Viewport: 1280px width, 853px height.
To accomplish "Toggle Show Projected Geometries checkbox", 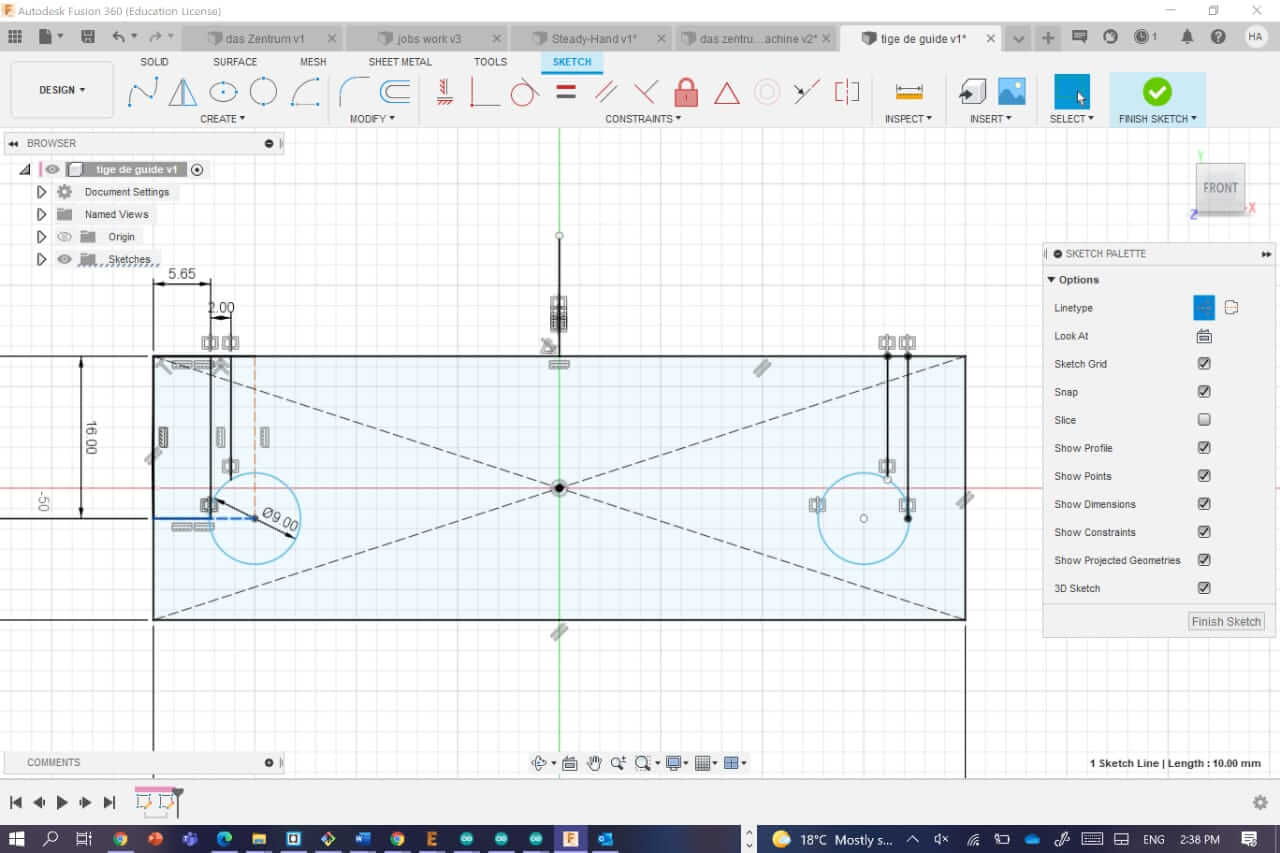I will 1204,560.
